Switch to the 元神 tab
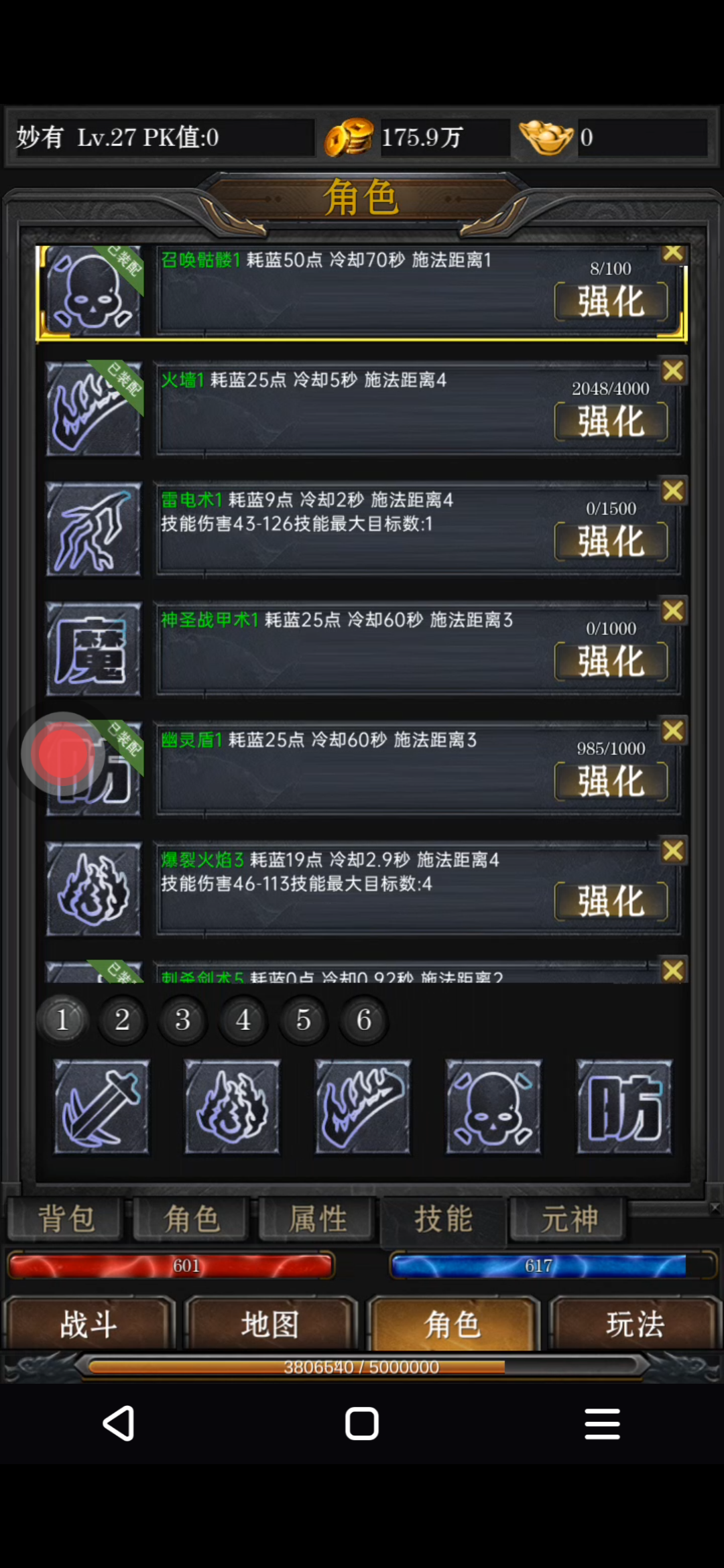The image size is (724, 1568). [x=569, y=1218]
